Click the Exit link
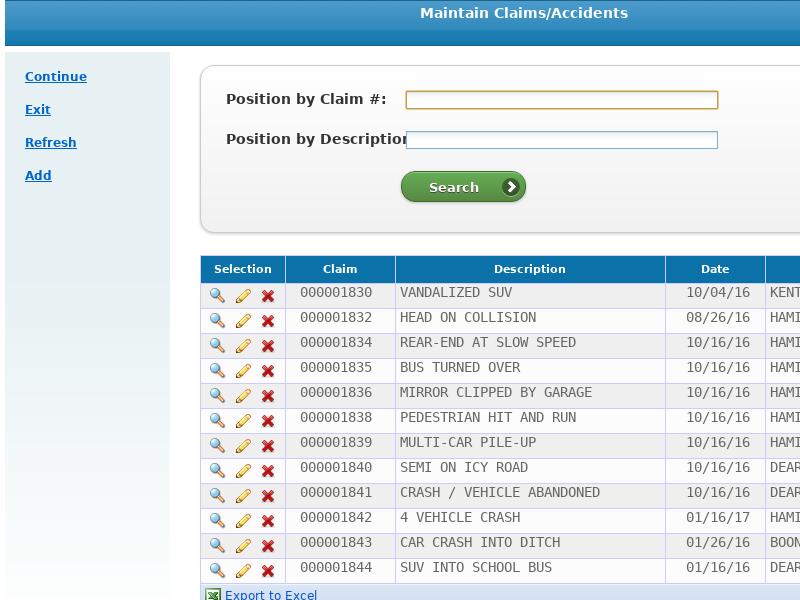This screenshot has height=600, width=800. click(x=38, y=110)
